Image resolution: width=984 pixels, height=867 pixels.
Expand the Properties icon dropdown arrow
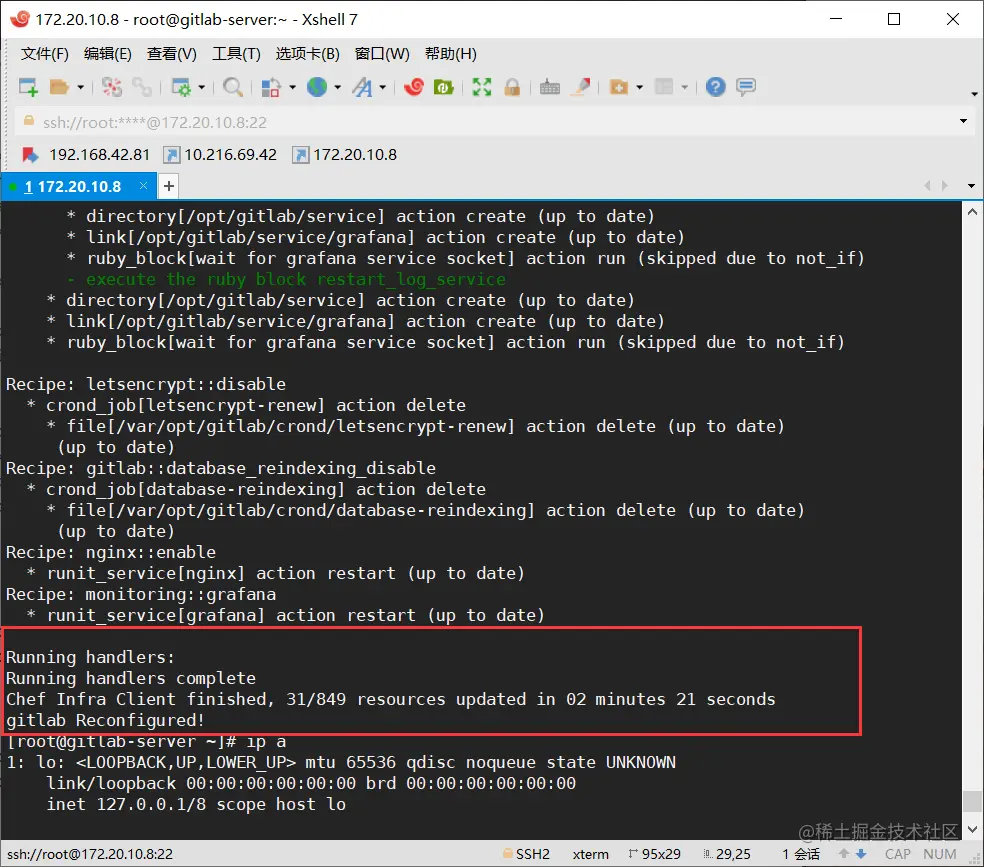201,87
